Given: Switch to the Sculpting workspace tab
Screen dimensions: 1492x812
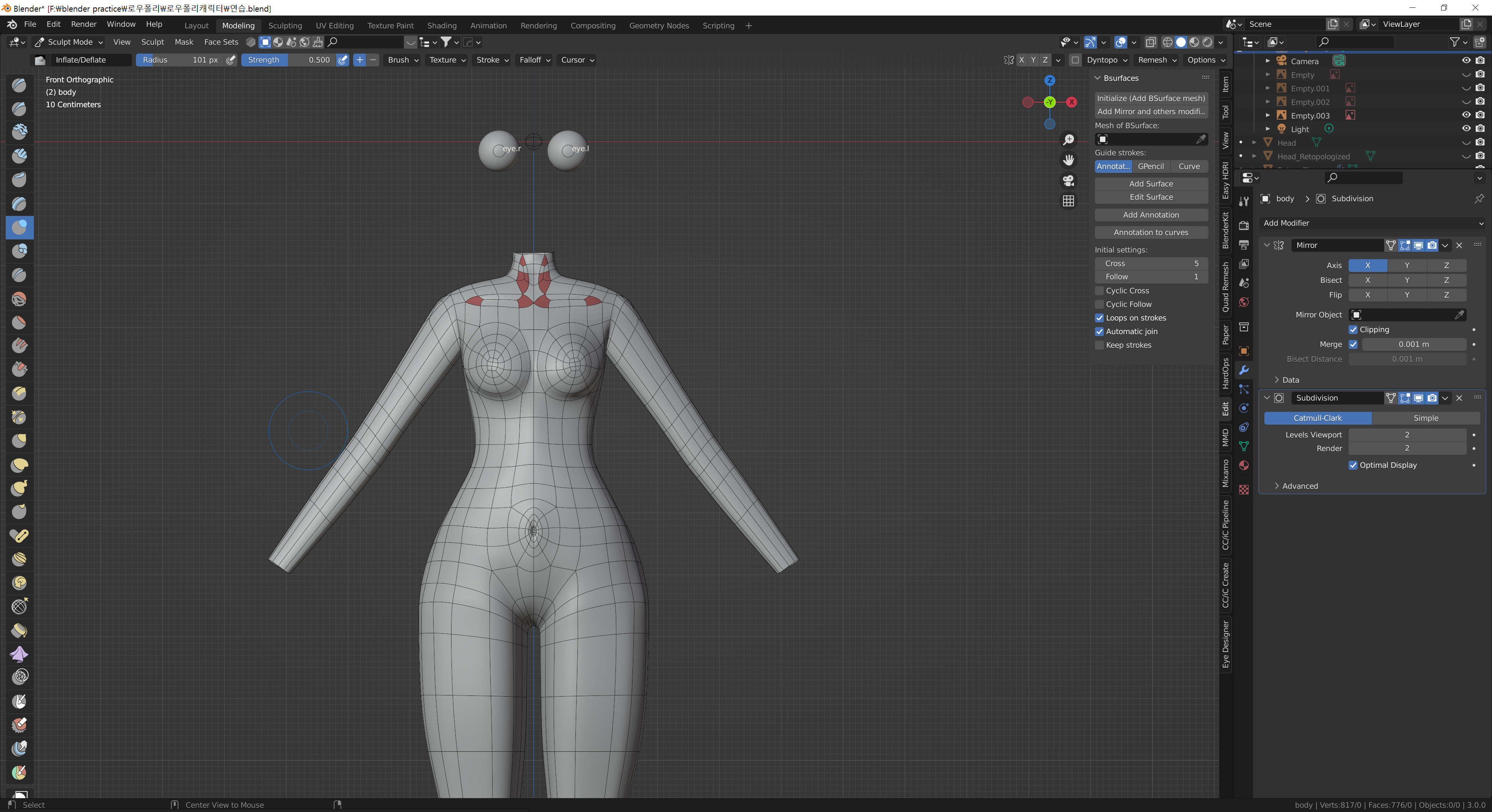Looking at the screenshot, I should pos(284,26).
